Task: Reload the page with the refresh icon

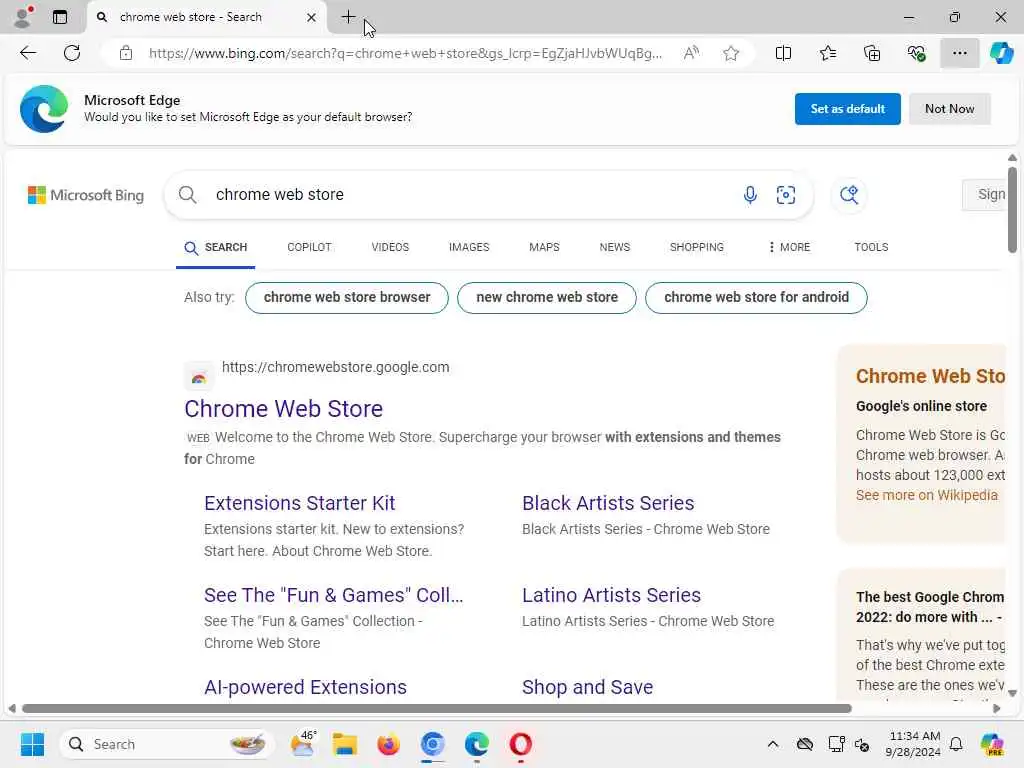Action: click(x=72, y=53)
